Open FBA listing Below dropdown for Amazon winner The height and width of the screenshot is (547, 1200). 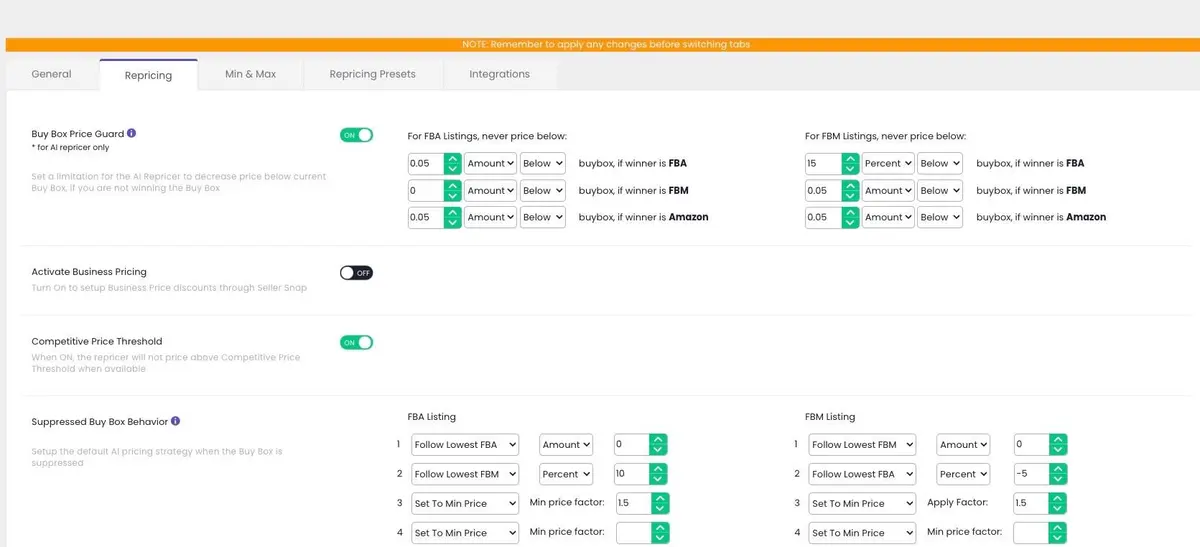[x=543, y=217]
